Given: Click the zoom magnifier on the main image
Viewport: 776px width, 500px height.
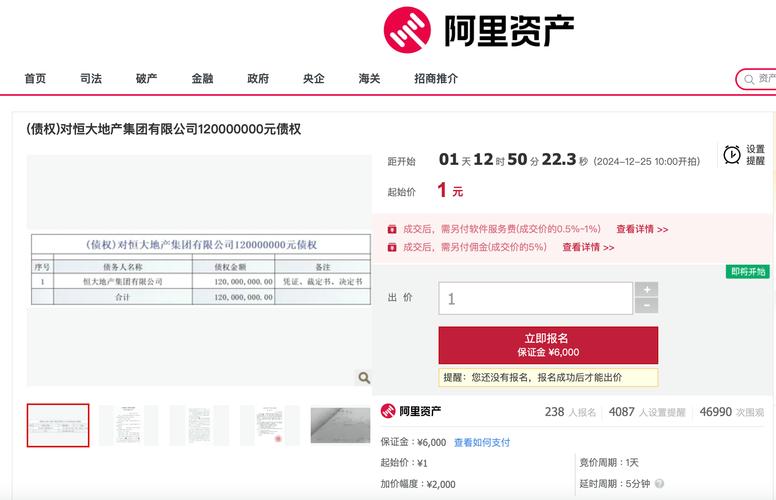Looking at the screenshot, I should click(x=364, y=378).
